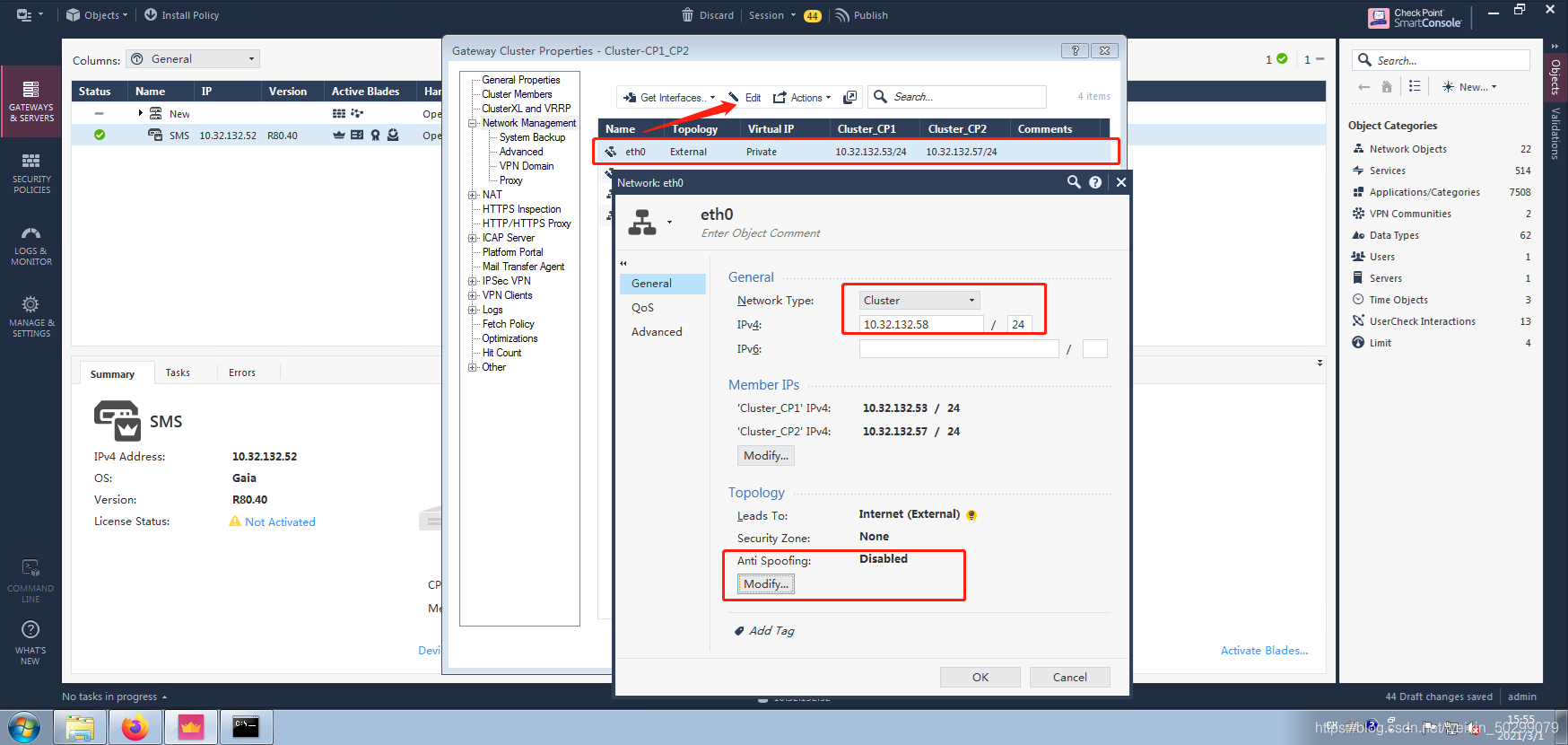Click the help icon in Network eth0 dialog

1095,182
